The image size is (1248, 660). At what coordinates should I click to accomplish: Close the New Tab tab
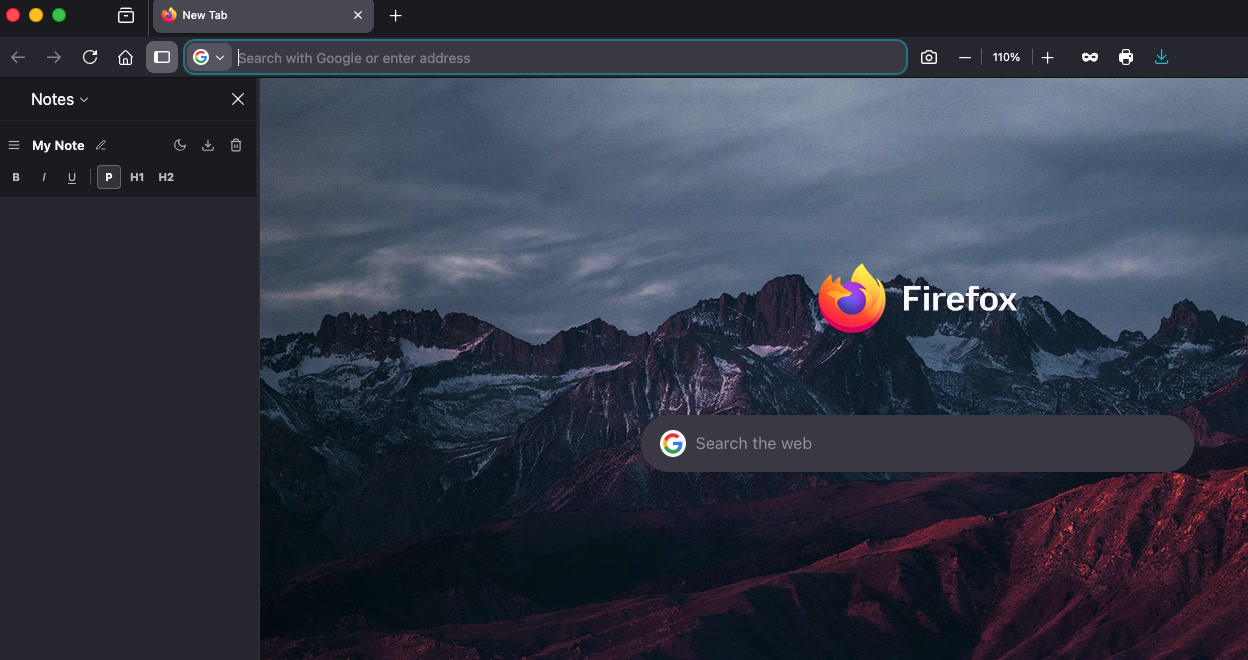pos(358,15)
